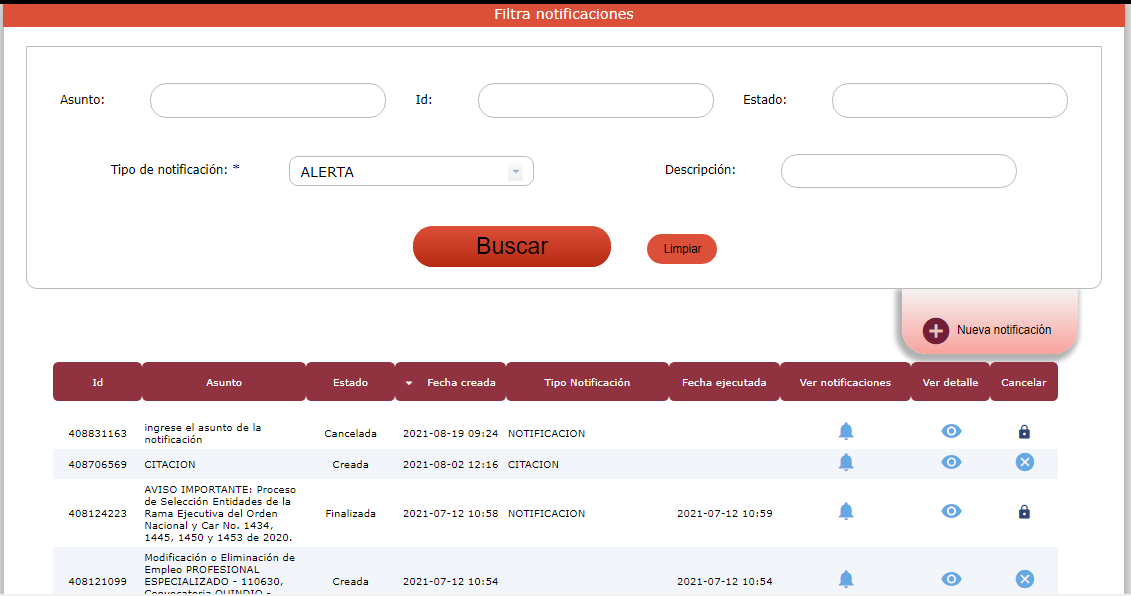Click the Asunto filter text field
Viewport: 1131px width, 596px height.
[268, 101]
